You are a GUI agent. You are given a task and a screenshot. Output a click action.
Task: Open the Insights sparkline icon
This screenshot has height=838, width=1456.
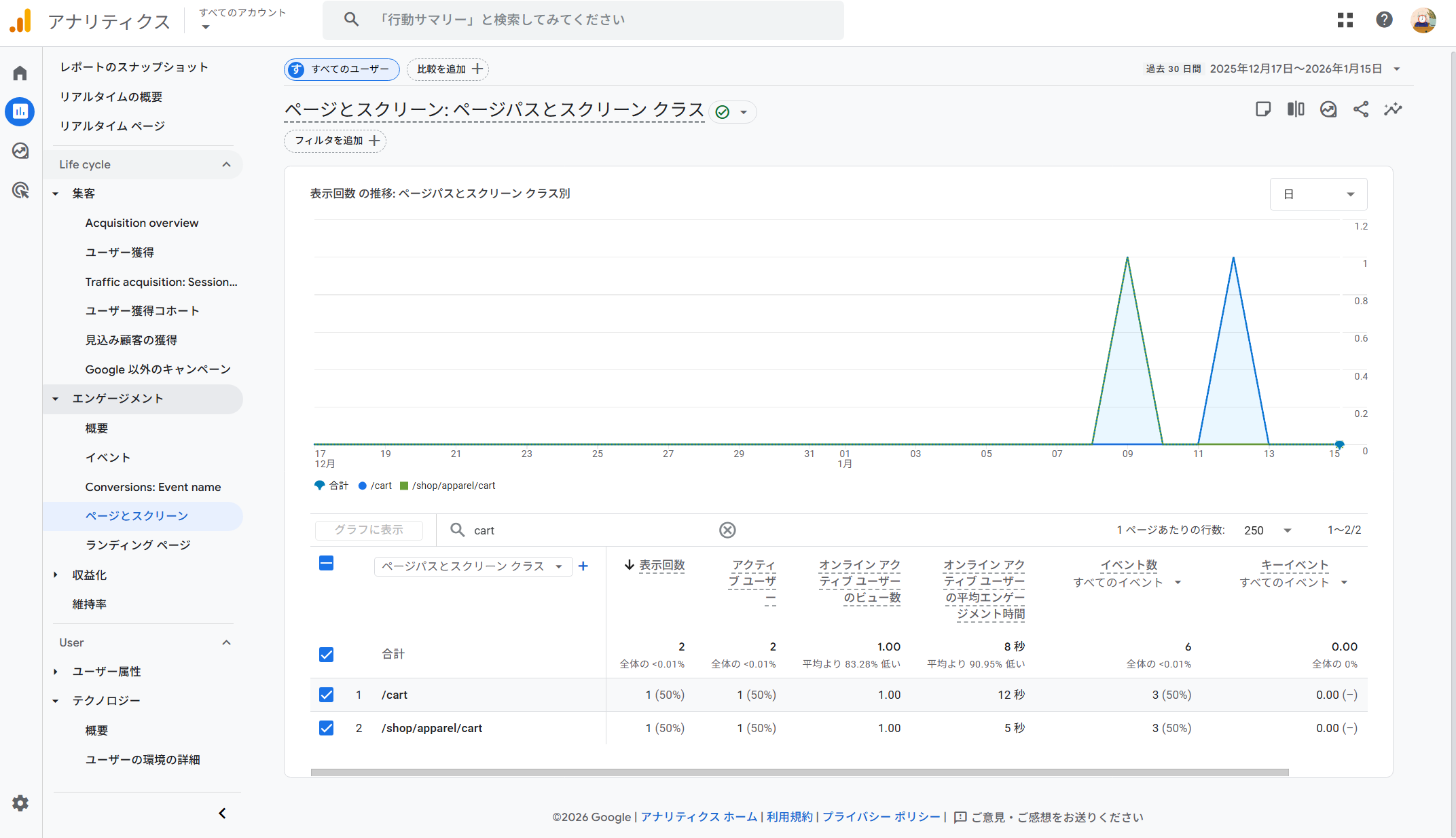click(1393, 109)
